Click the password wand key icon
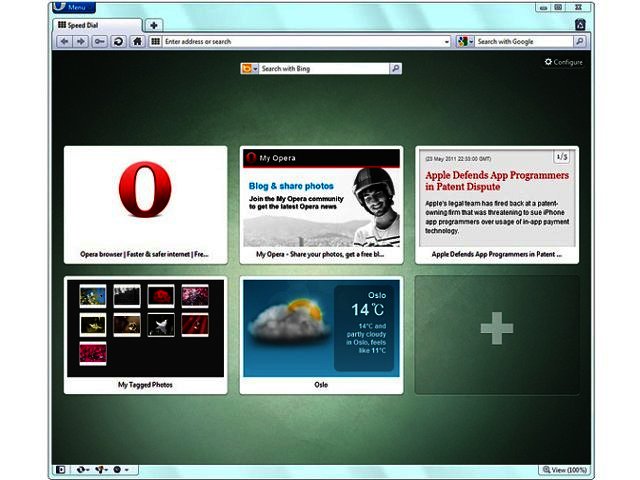 coord(100,42)
